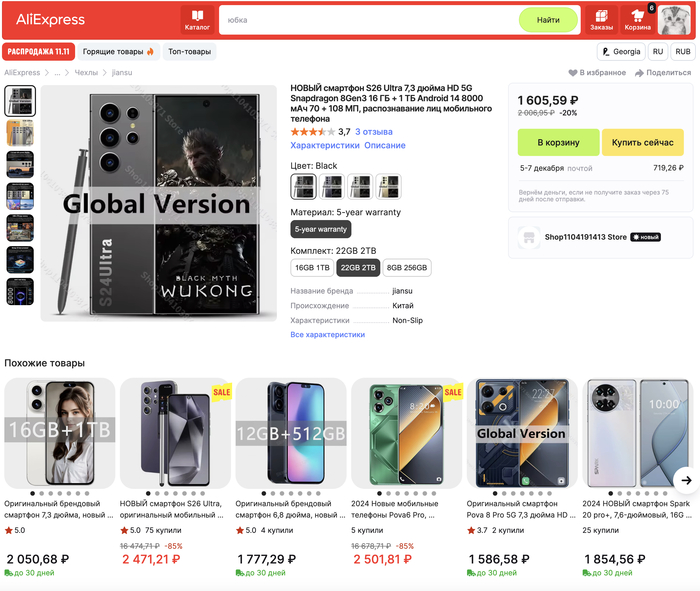Viewport: 700px width, 591px height.
Task: Click the user profile avatar
Action: point(674,19)
